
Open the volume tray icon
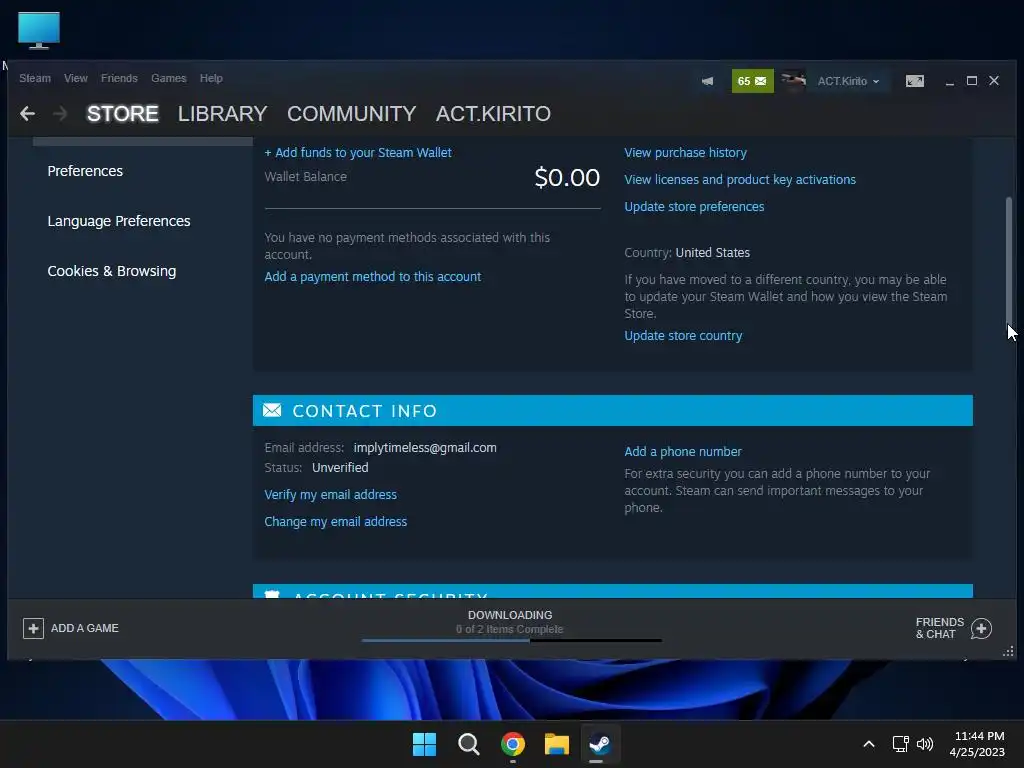(x=925, y=744)
